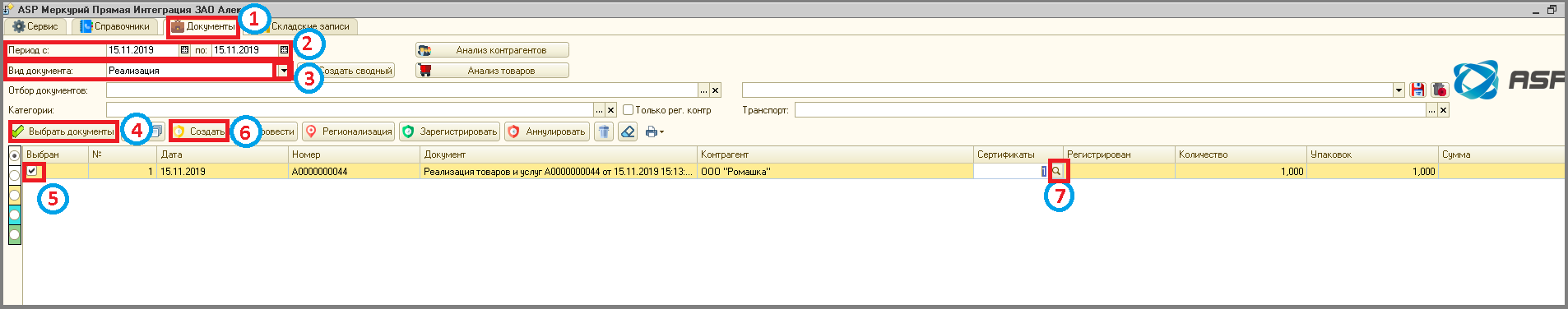The image size is (1568, 309).
Task: Click the Сертификаты column header
Action: (x=1018, y=154)
